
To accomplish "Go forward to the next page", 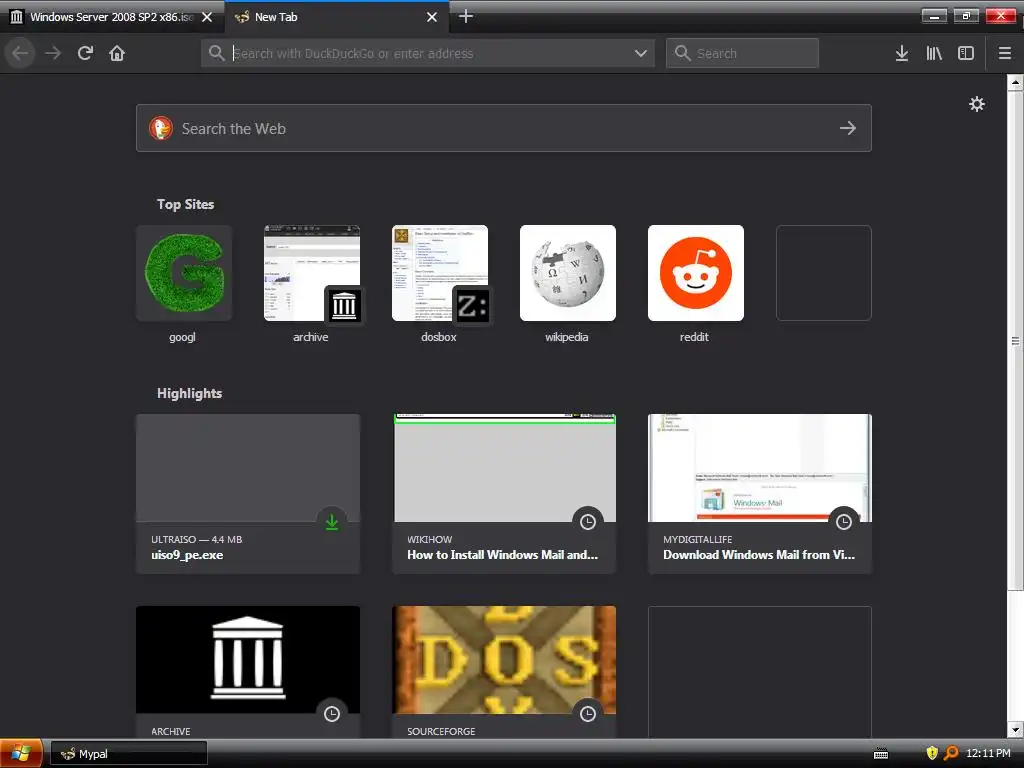I will pos(53,53).
